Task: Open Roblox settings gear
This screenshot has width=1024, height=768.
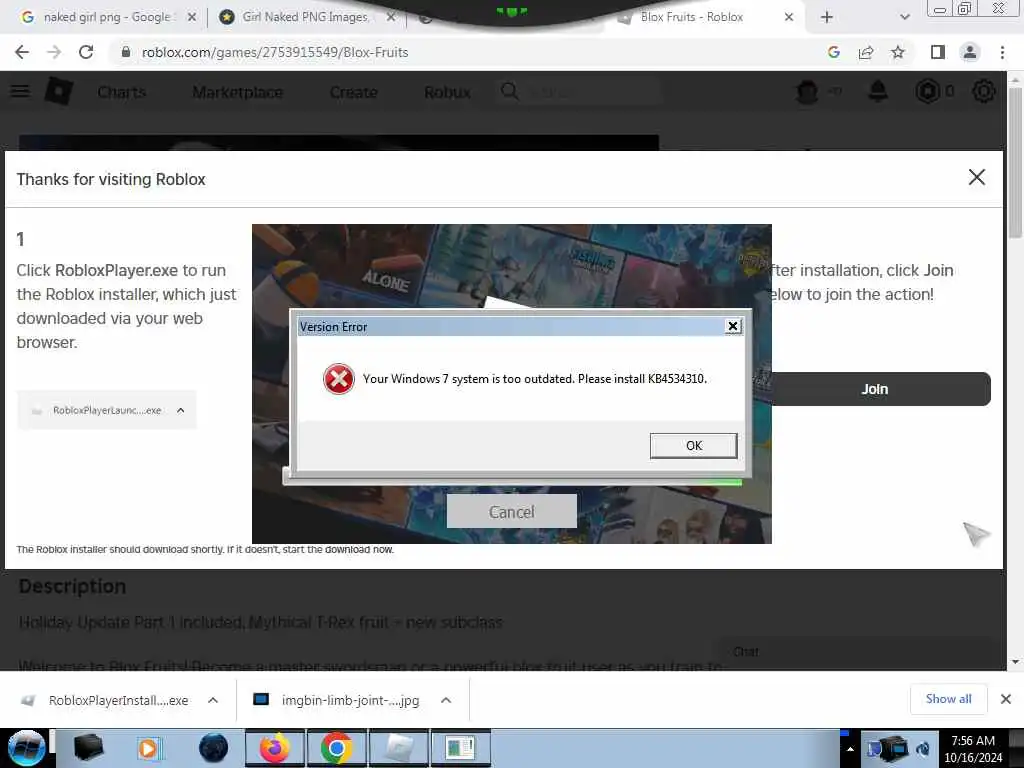Action: tap(984, 91)
